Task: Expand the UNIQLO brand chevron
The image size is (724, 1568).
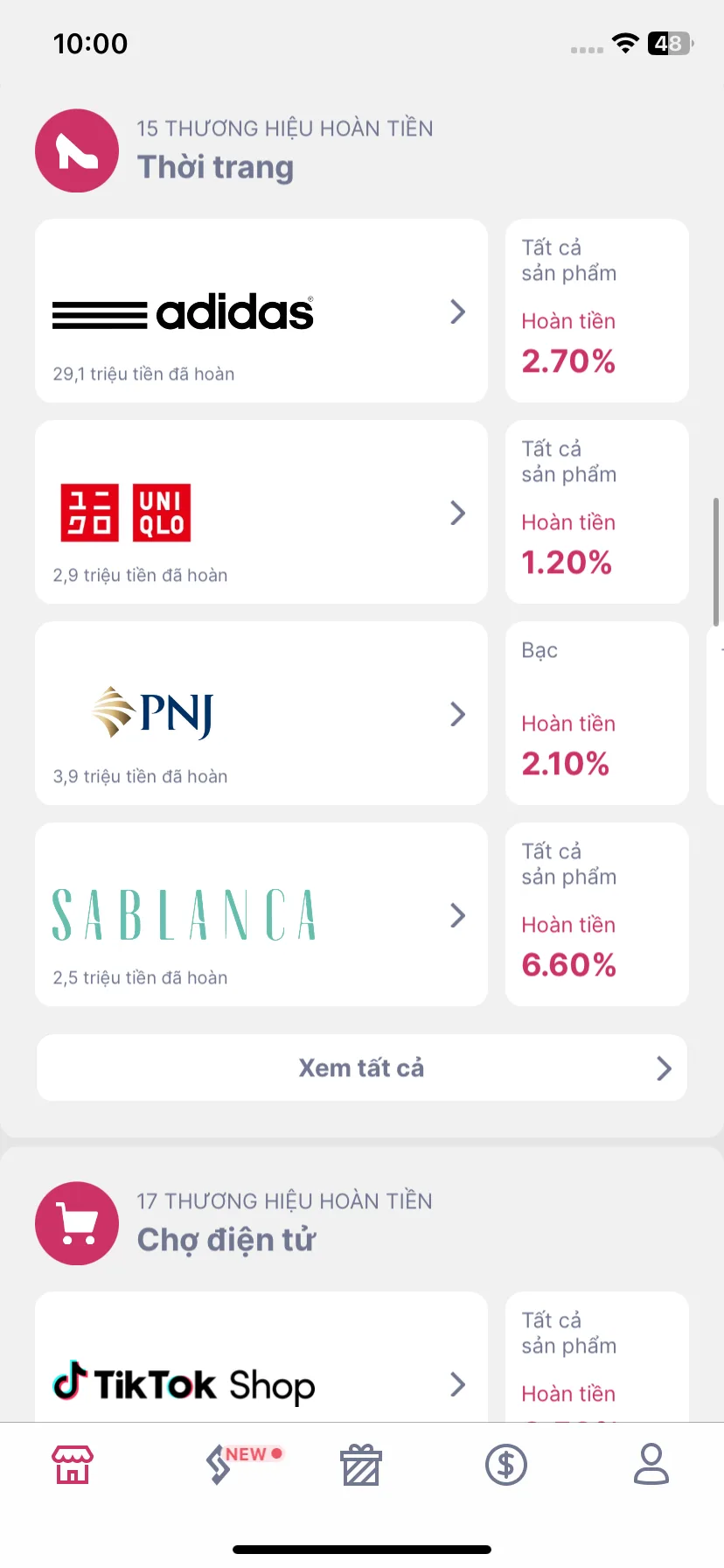Action: tap(457, 513)
